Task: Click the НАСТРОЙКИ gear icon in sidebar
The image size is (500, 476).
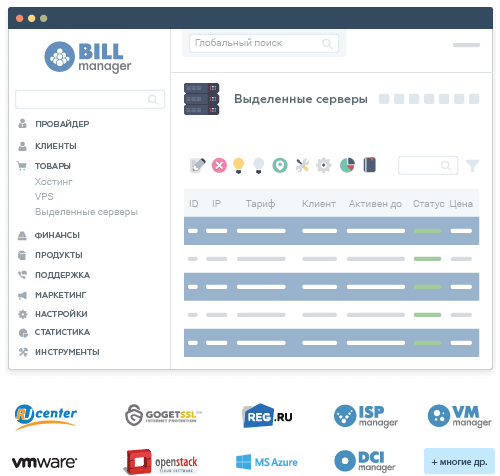Action: (23, 314)
